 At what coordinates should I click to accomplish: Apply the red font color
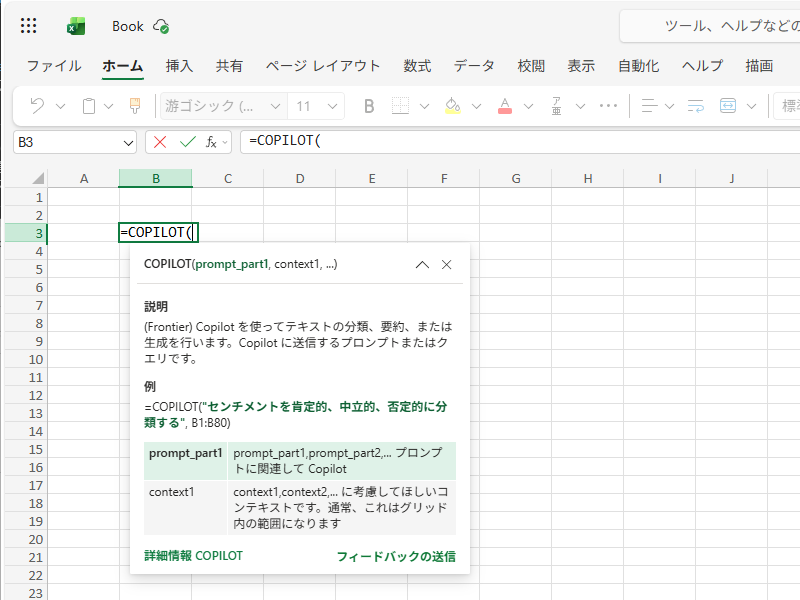pyautogui.click(x=505, y=106)
